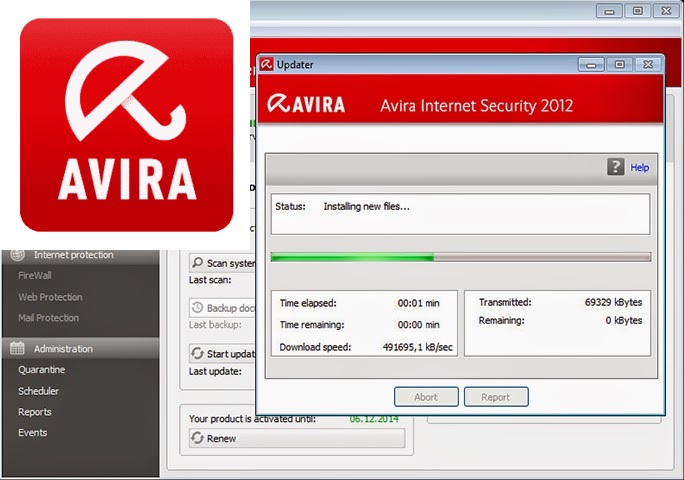Minimize the Updater window

coord(591,65)
